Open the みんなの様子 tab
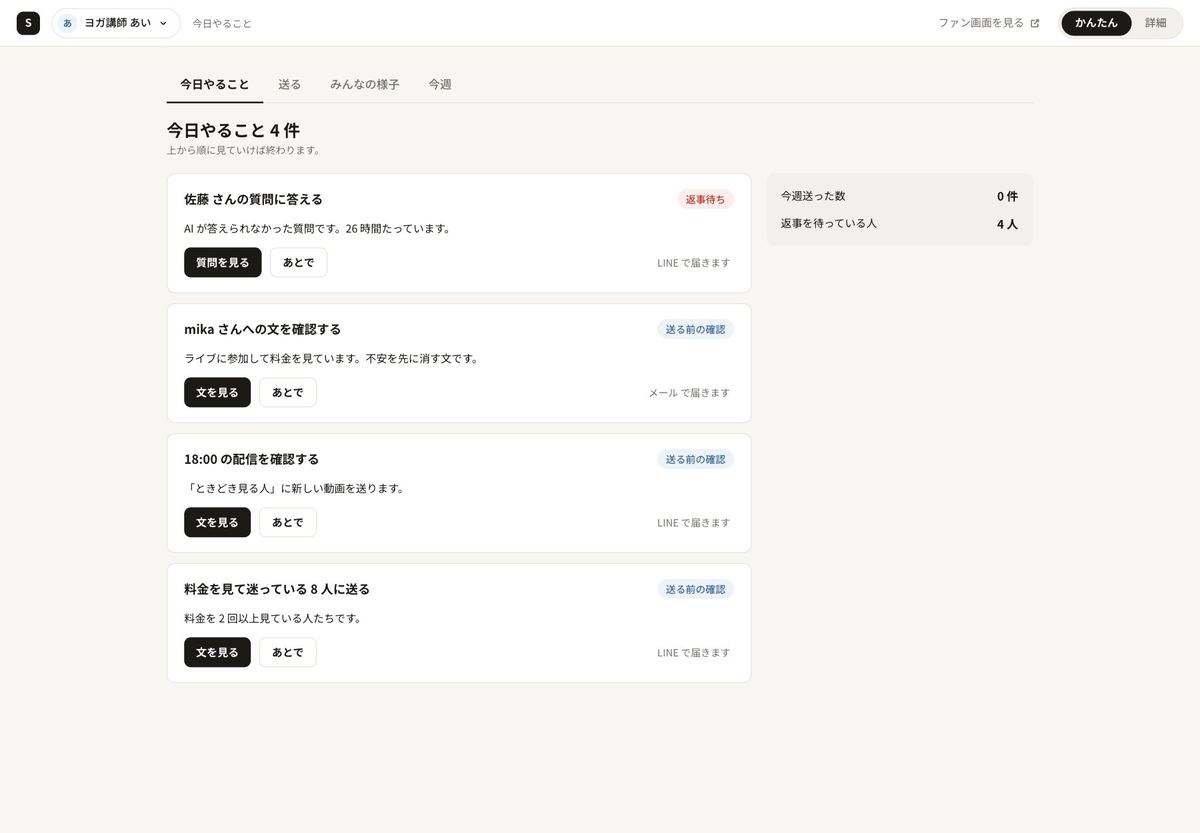The width and height of the screenshot is (1200, 833). [365, 85]
